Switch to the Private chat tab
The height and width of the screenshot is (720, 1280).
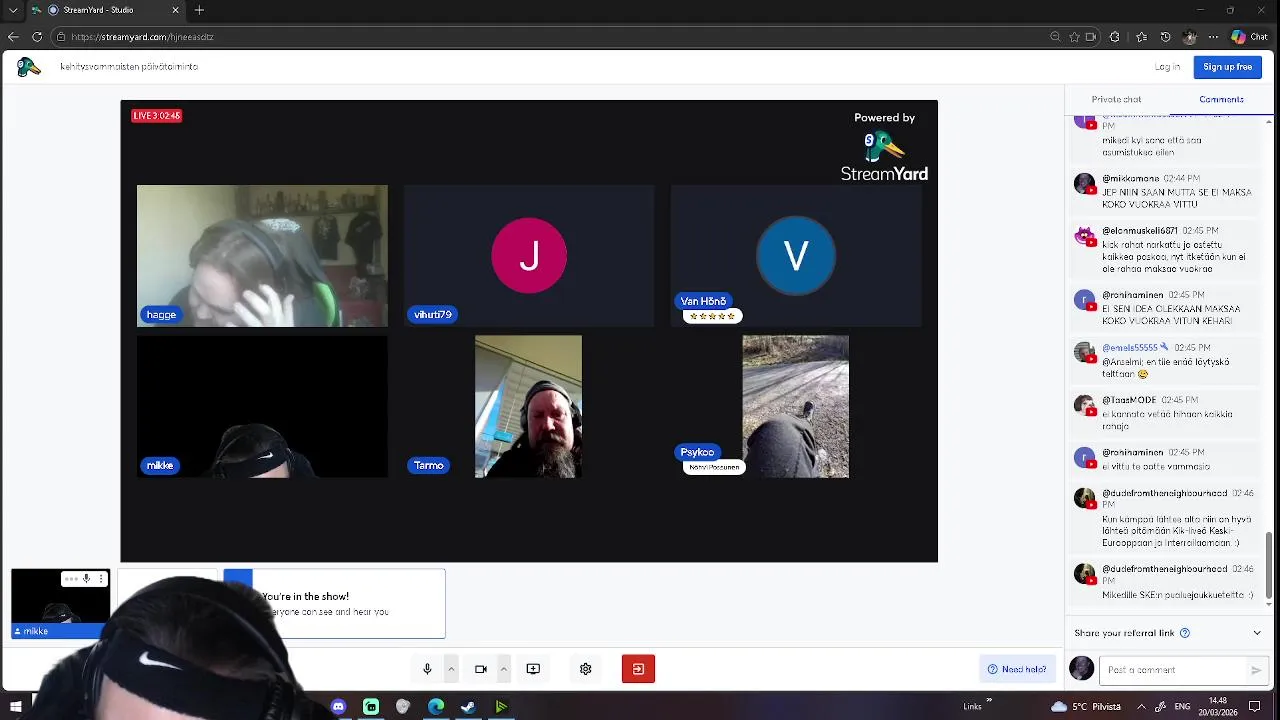(x=1116, y=99)
